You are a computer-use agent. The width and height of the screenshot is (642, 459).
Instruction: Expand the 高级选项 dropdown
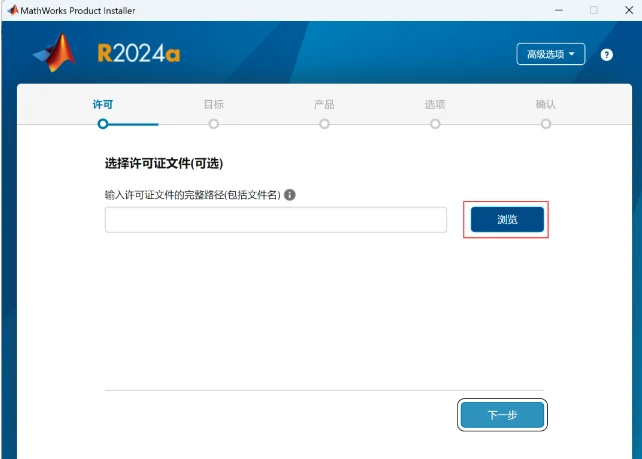[x=551, y=54]
